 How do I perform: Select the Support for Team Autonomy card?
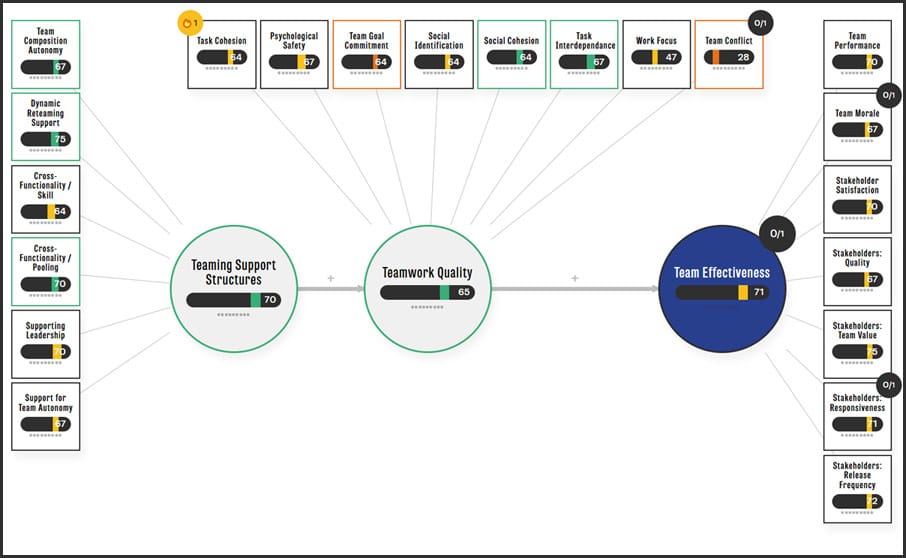pos(45,415)
